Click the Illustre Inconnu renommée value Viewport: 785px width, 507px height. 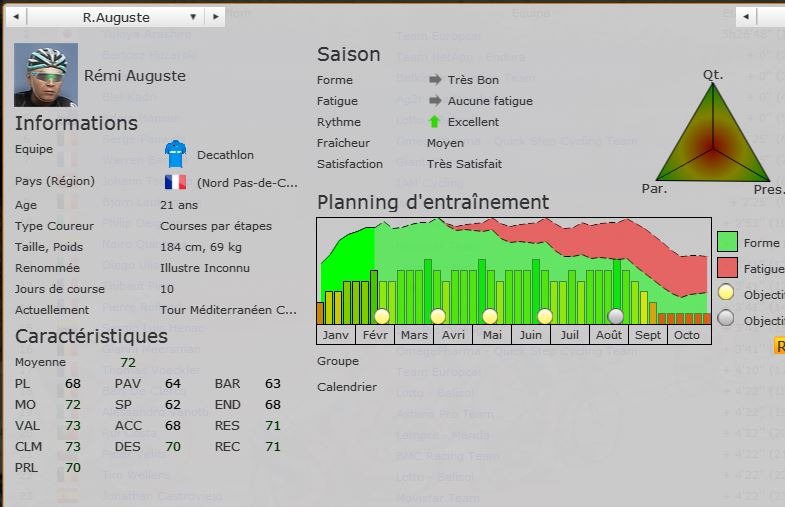click(x=205, y=268)
